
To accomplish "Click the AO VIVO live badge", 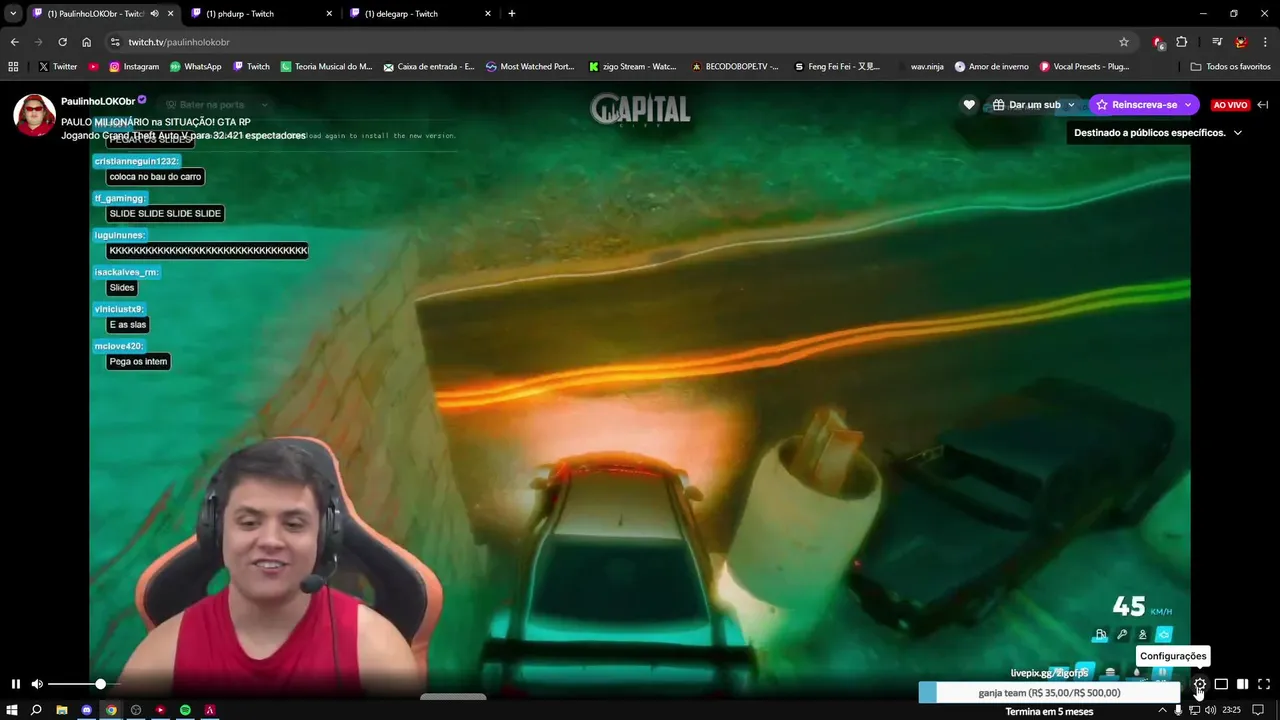I will click(1230, 105).
